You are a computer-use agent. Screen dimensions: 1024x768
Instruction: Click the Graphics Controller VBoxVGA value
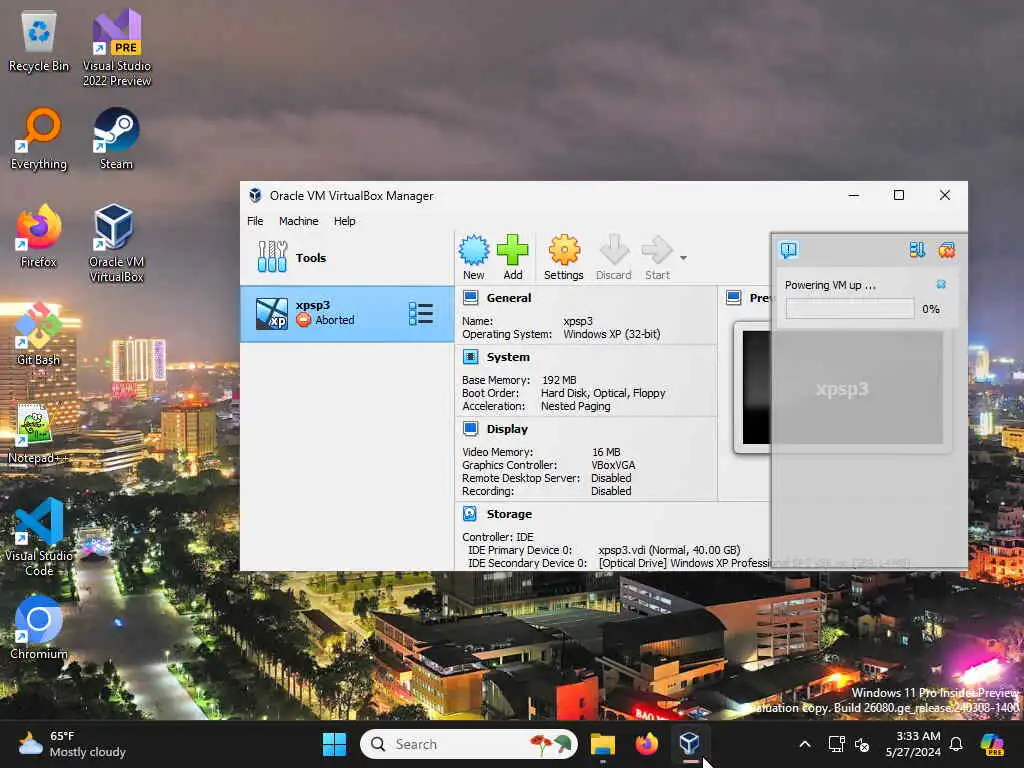(613, 465)
